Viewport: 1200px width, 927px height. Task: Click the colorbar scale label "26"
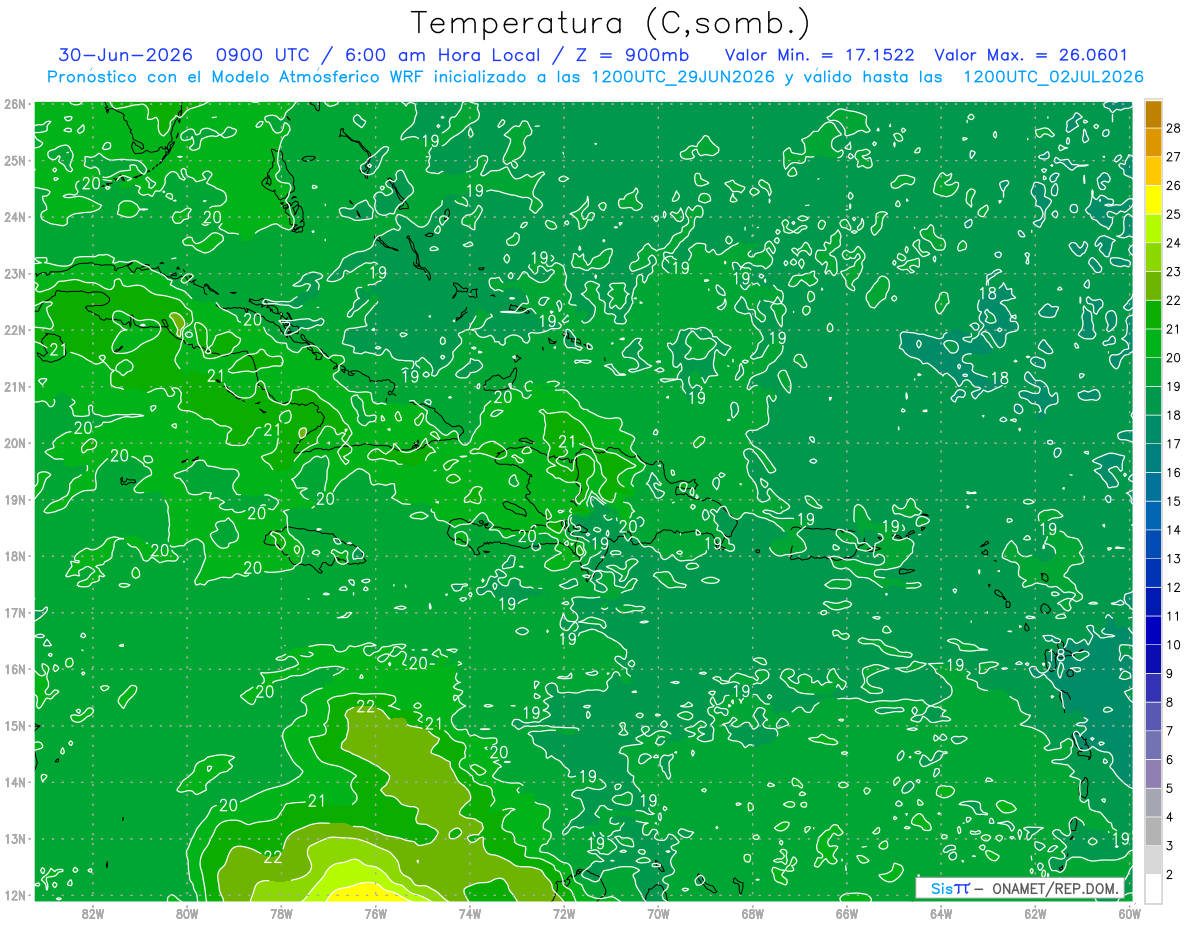click(x=1174, y=185)
